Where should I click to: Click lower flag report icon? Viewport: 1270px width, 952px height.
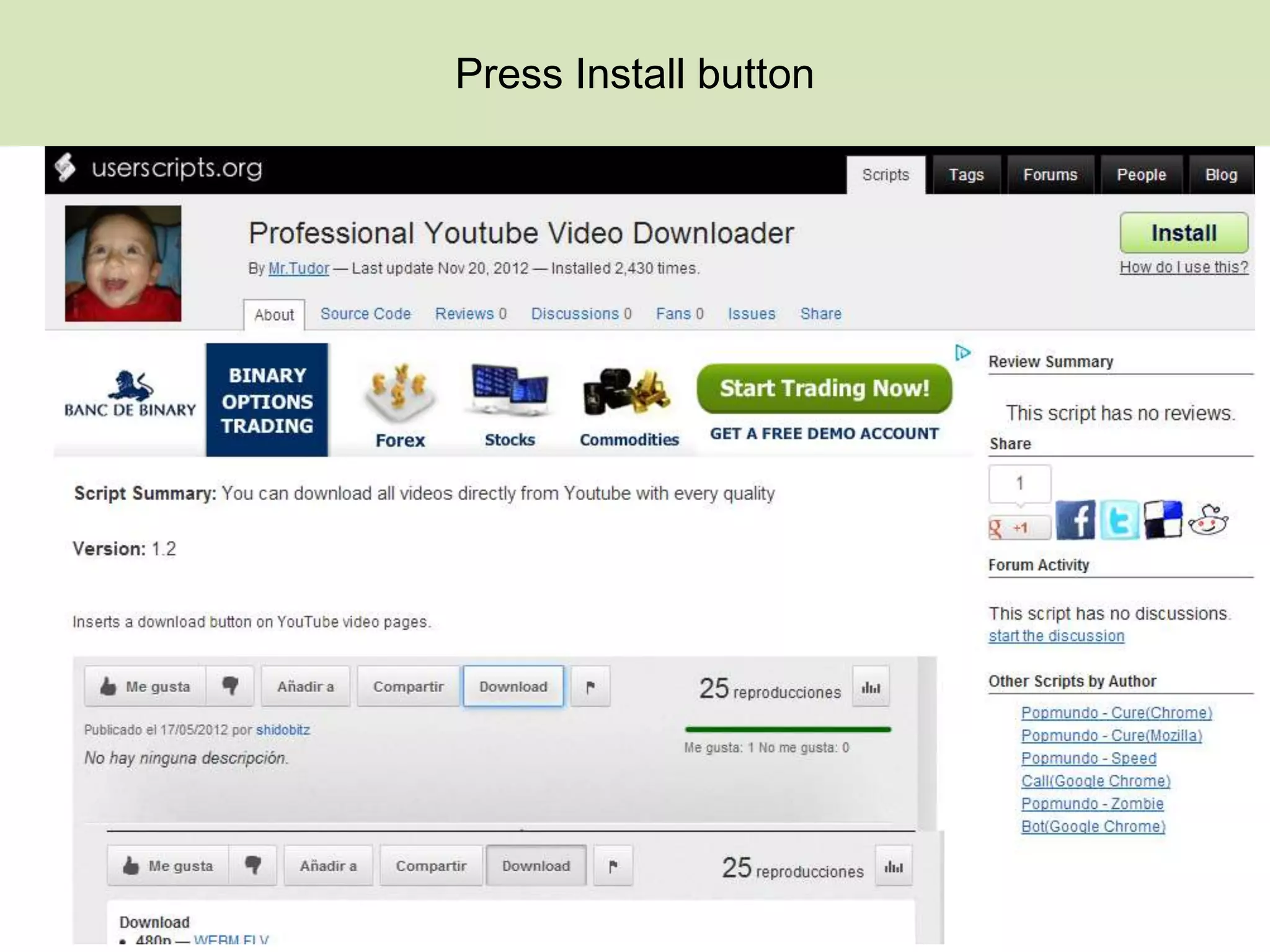click(613, 866)
